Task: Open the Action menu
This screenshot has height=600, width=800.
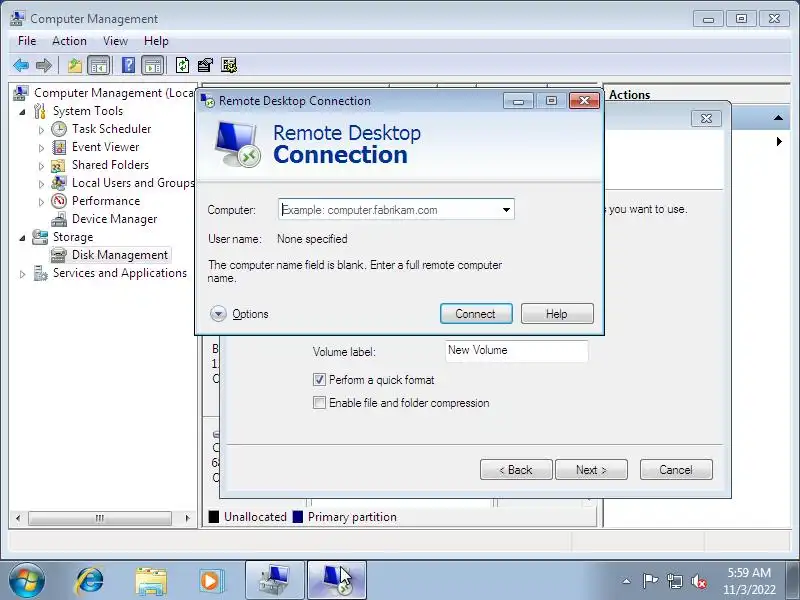Action: pos(69,41)
